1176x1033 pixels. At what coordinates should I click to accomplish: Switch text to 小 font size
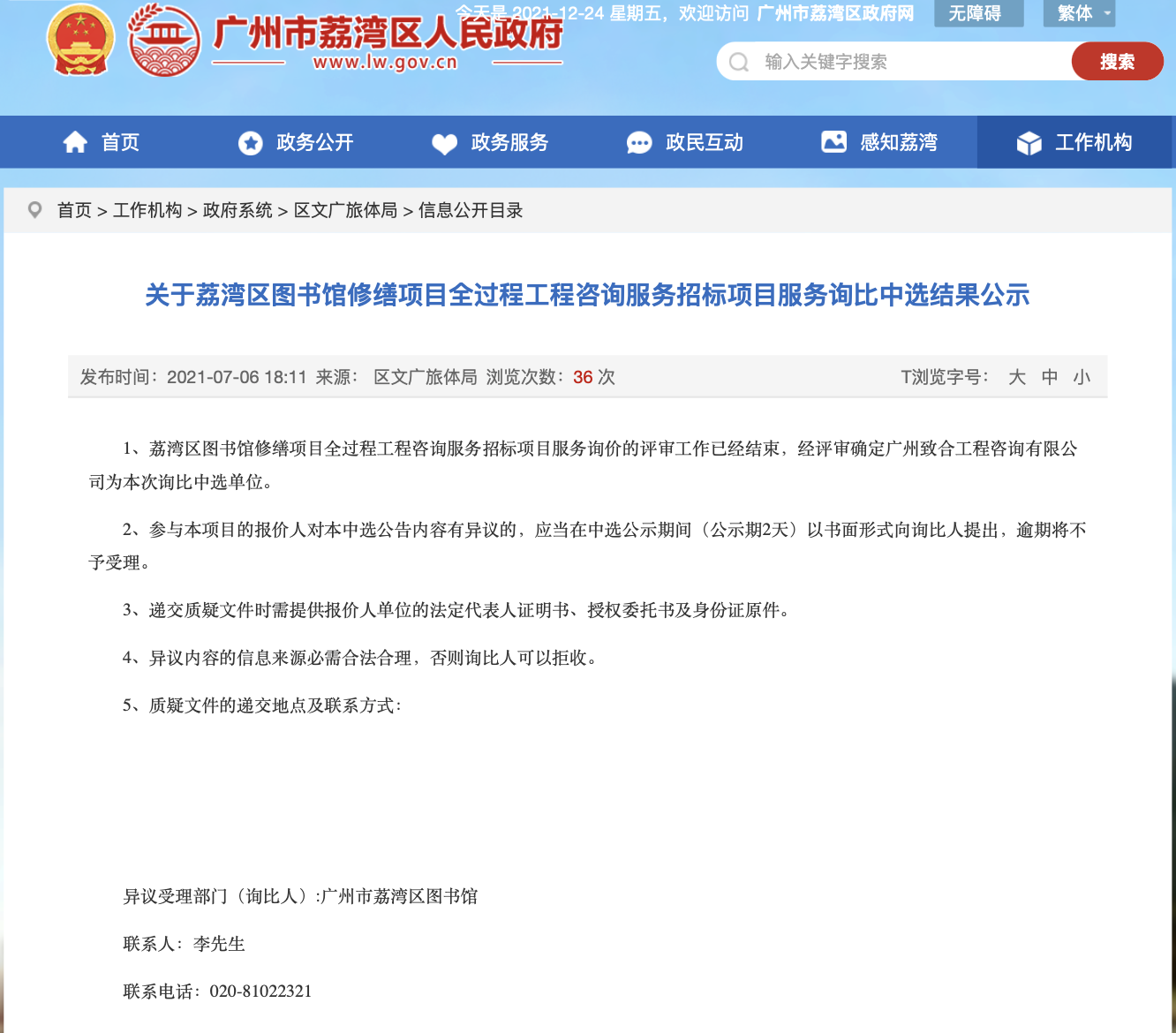click(x=1082, y=377)
